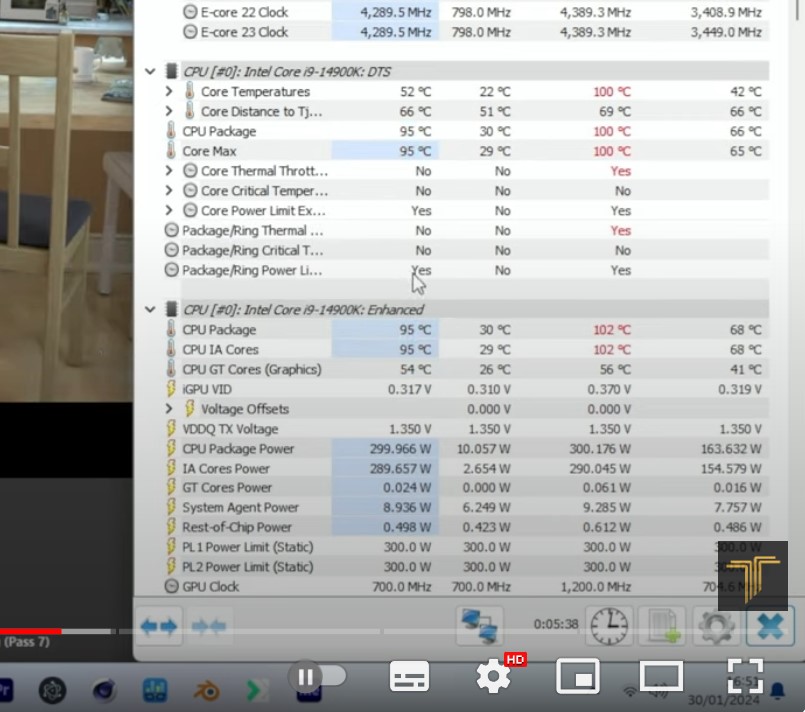This screenshot has width=805, height=712.
Task: Click the red video progress bar
Action: (31, 631)
